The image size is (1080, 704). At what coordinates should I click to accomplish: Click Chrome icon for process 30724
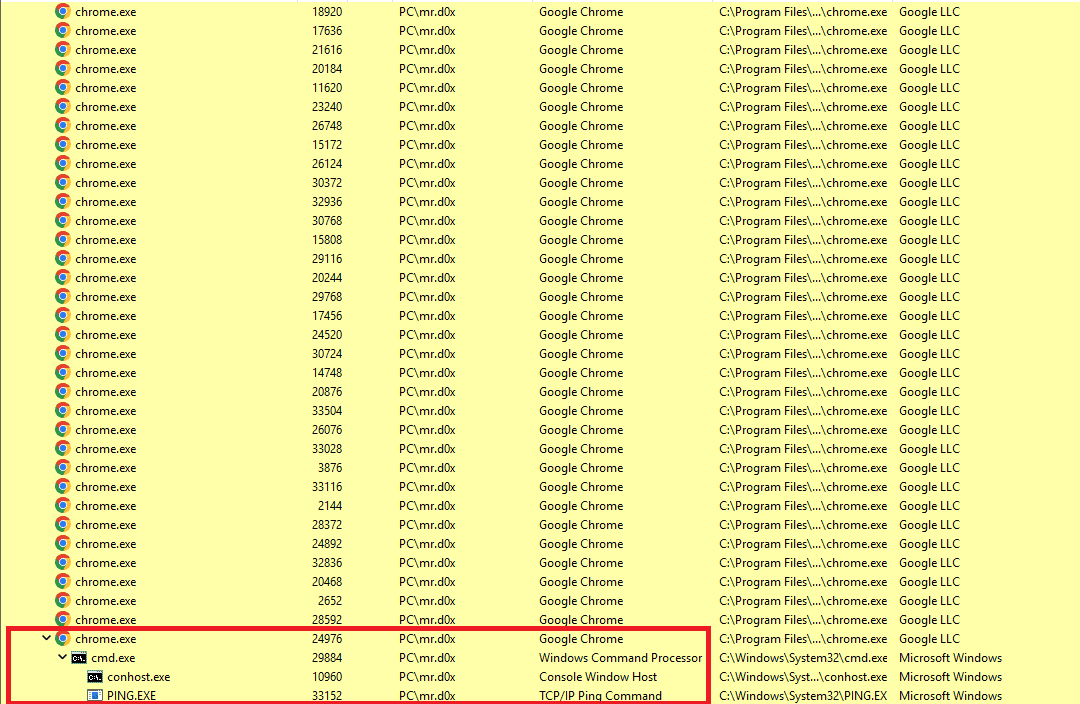coord(63,353)
